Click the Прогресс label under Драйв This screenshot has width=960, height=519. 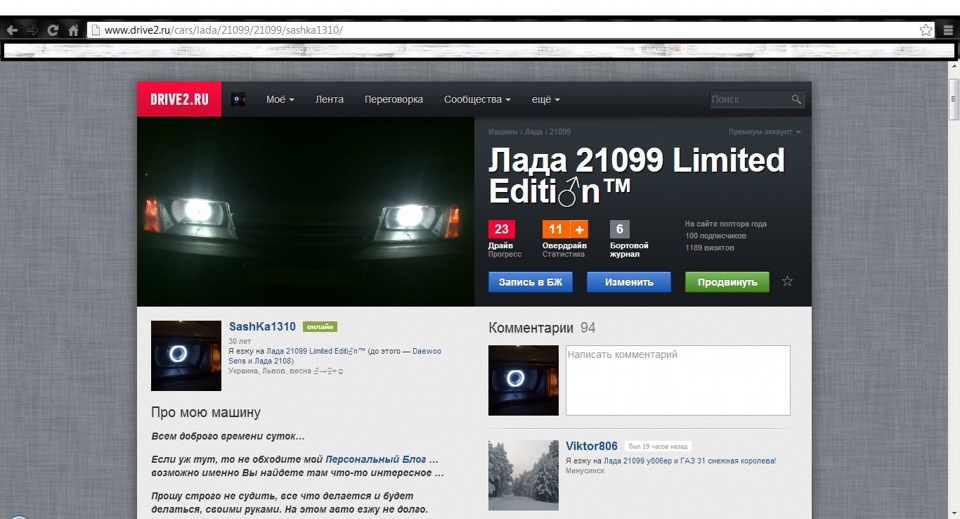(x=504, y=254)
